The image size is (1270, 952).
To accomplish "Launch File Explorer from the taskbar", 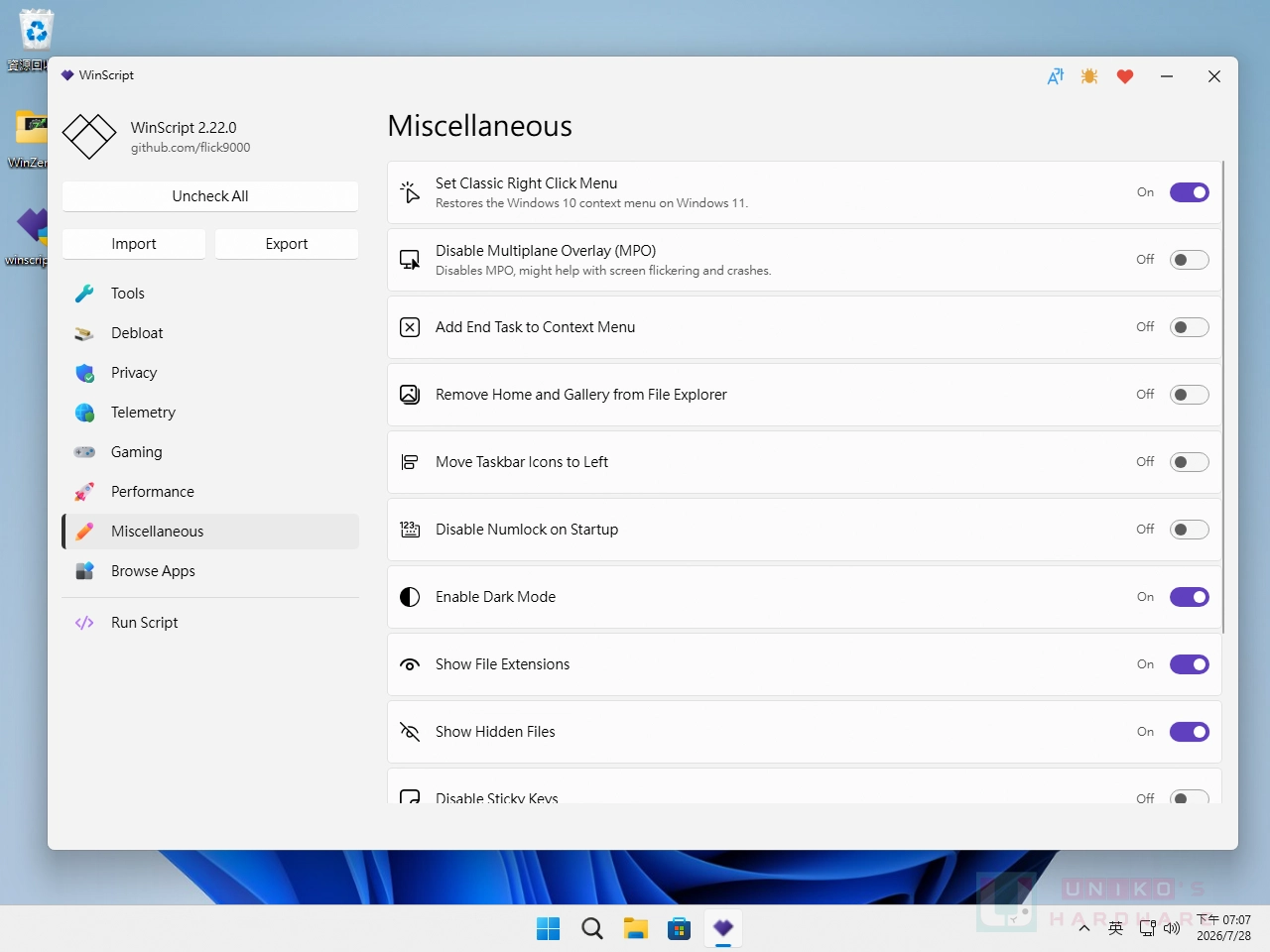I will point(636,928).
